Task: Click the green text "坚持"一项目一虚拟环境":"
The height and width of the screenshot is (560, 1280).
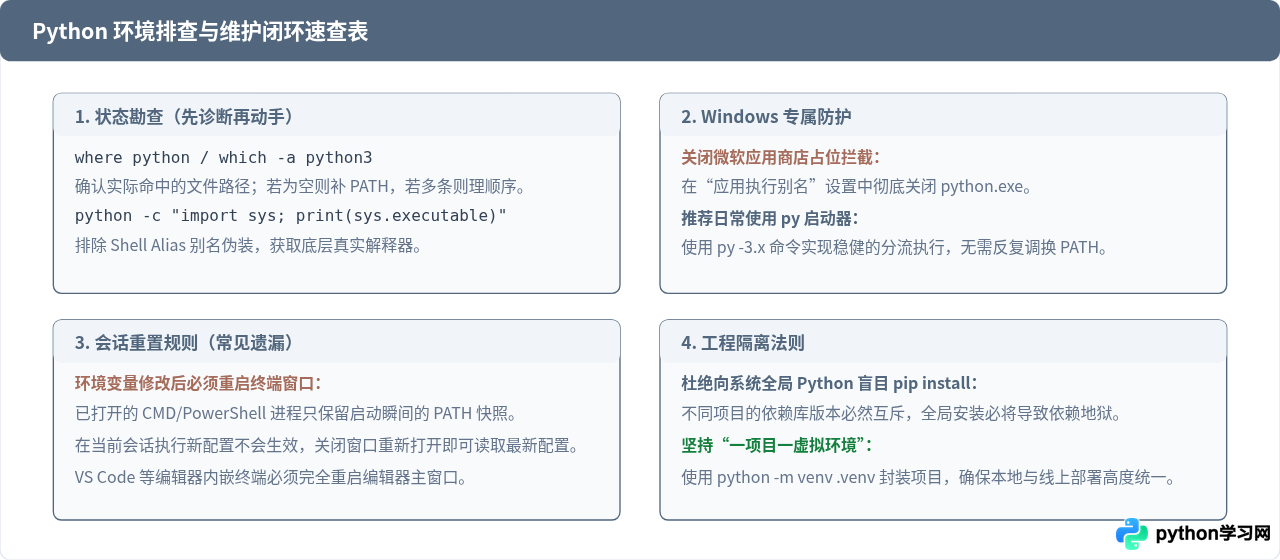Action: pyautogui.click(x=777, y=444)
